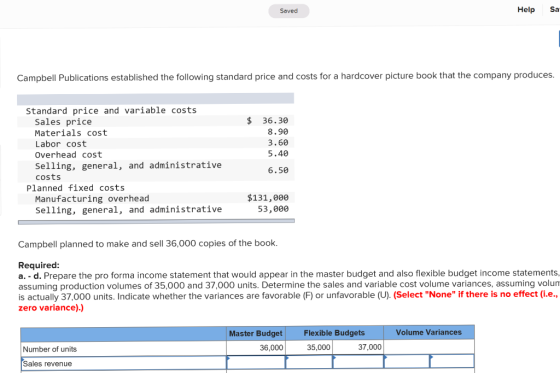
Task: Click the Overhead cost label
Action: tap(68, 155)
